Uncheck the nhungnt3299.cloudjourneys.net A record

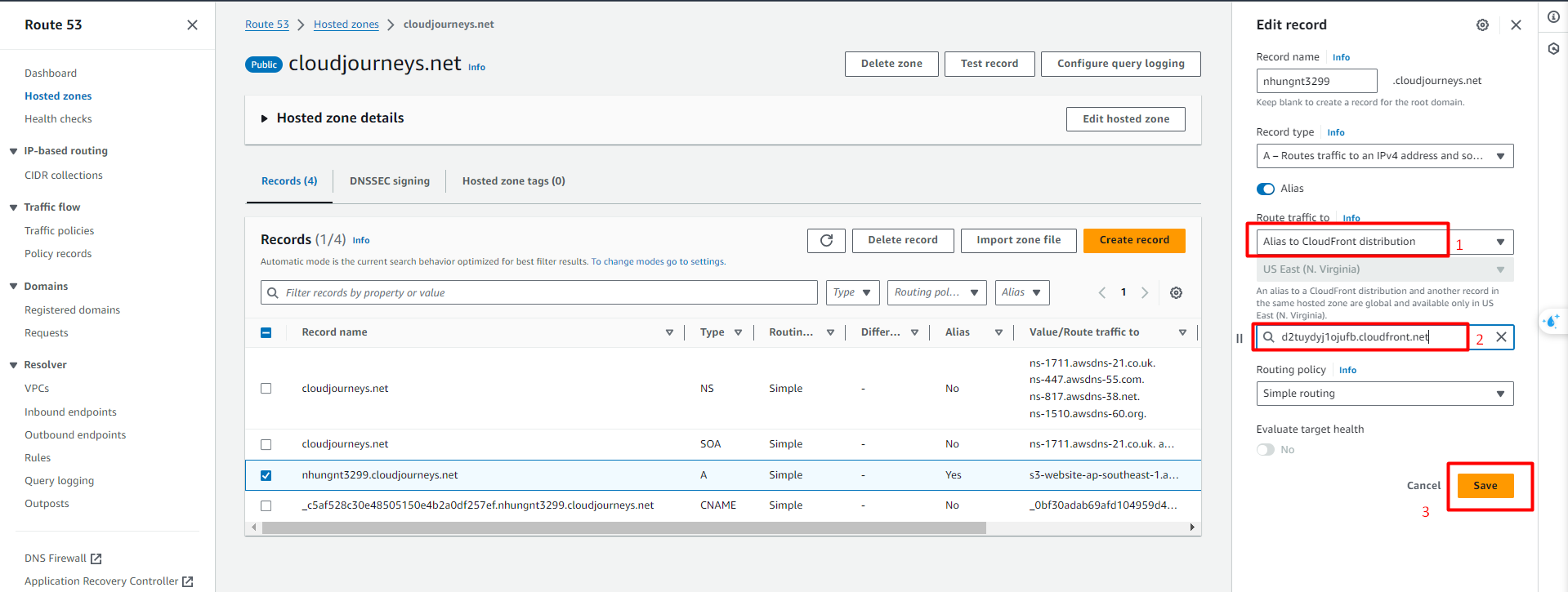[266, 475]
